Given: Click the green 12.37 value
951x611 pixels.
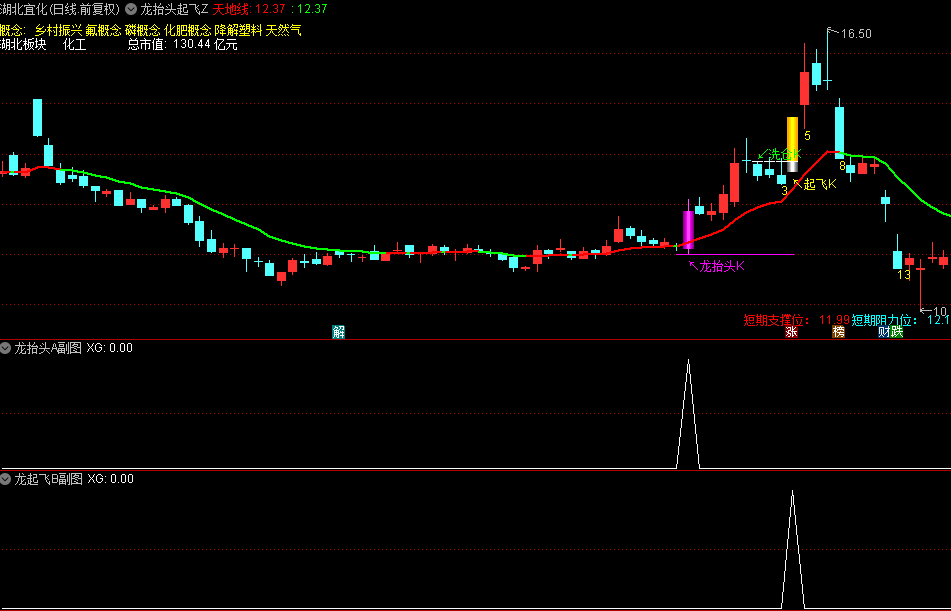Looking at the screenshot, I should (x=312, y=9).
